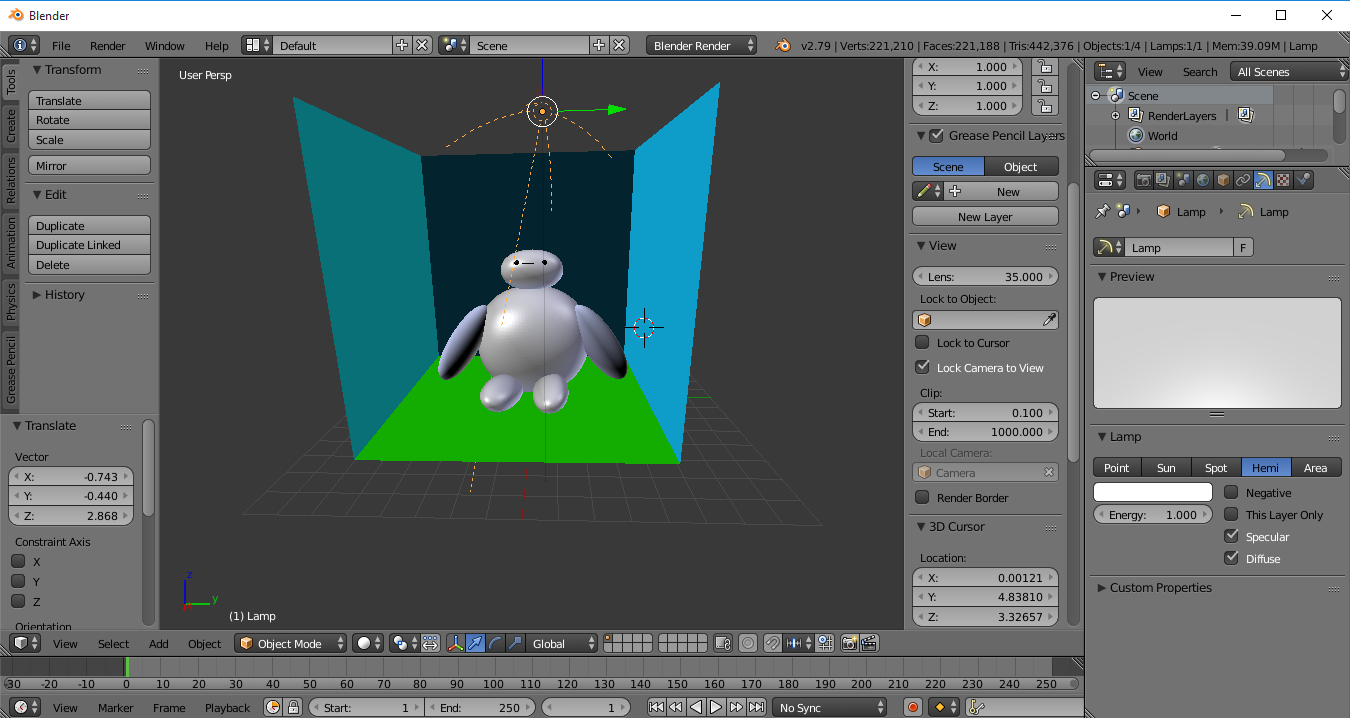Toggle snap magnet icon in 3D header
The width and height of the screenshot is (1350, 718).
[x=773, y=643]
